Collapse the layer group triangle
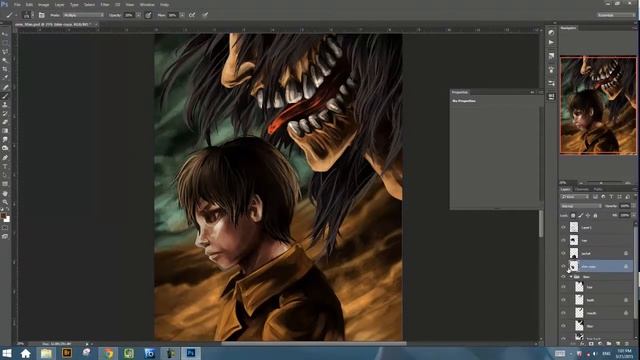Image resolution: width=640 pixels, height=360 pixels. (x=571, y=277)
